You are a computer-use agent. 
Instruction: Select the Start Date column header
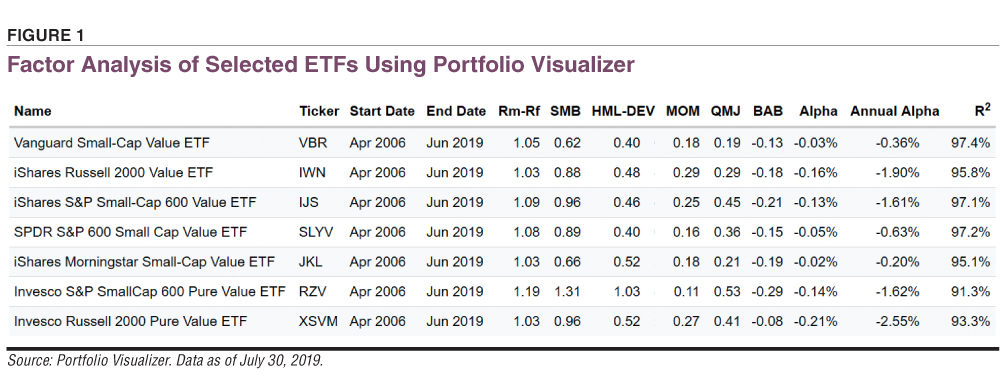pos(382,112)
